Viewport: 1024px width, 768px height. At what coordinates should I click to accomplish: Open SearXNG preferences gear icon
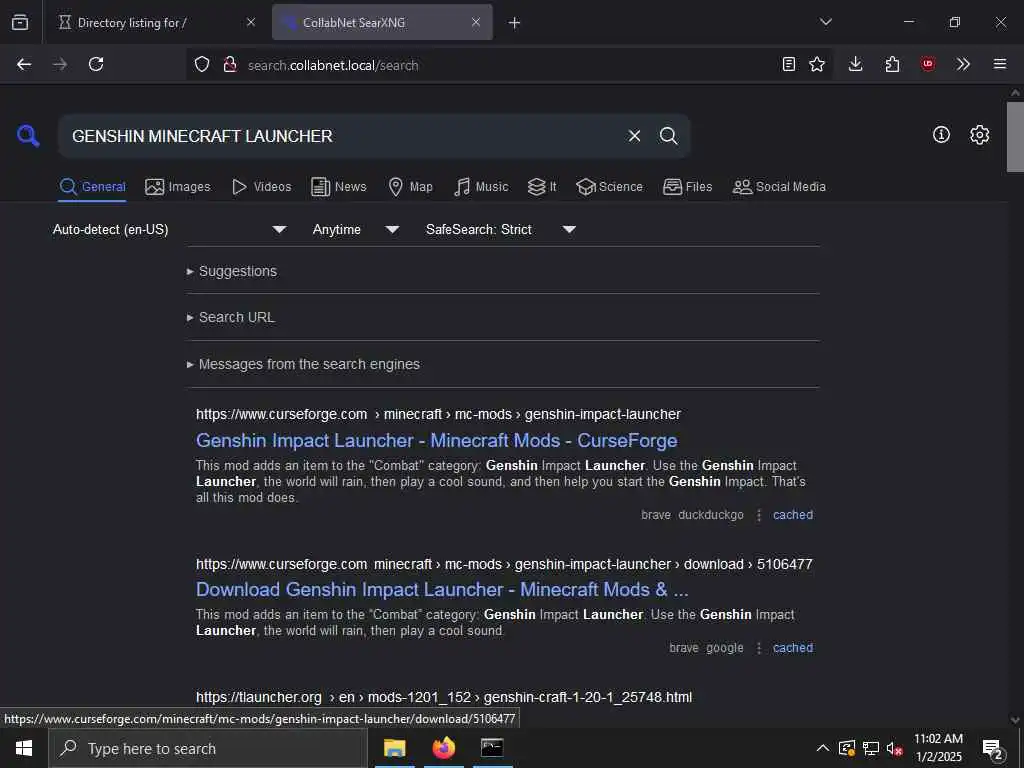click(980, 135)
